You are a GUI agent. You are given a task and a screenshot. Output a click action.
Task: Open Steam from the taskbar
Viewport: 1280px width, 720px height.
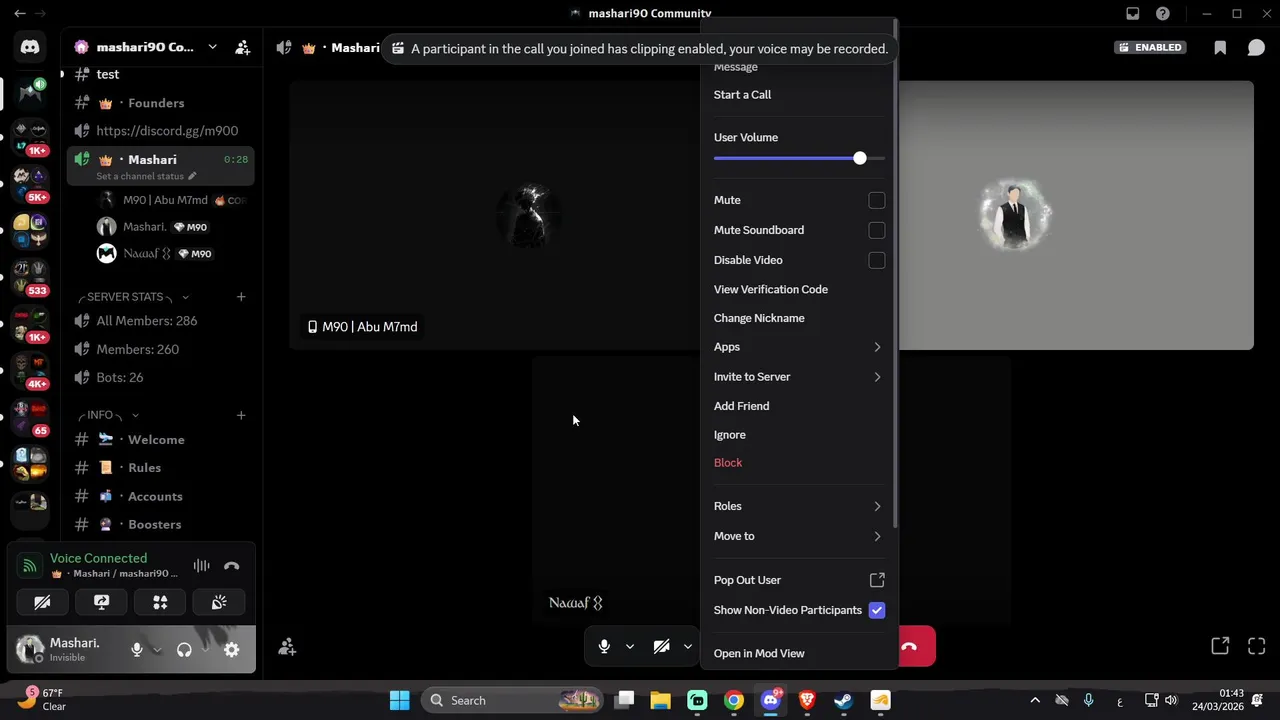coord(843,700)
